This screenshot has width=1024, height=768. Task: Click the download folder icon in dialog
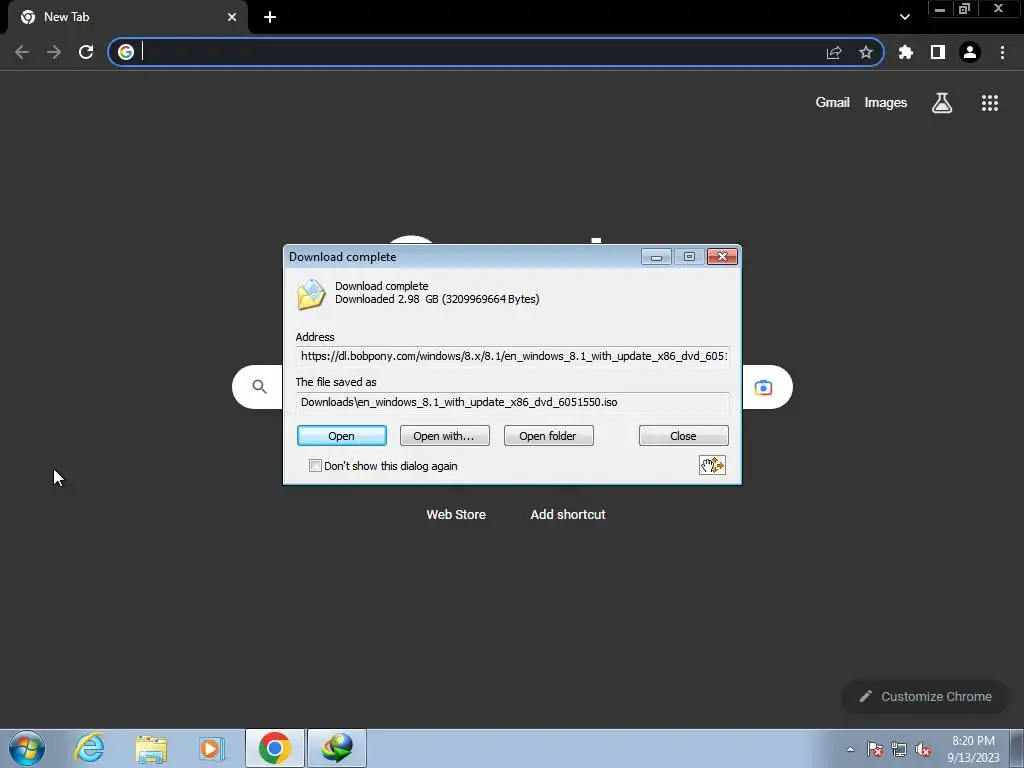312,295
